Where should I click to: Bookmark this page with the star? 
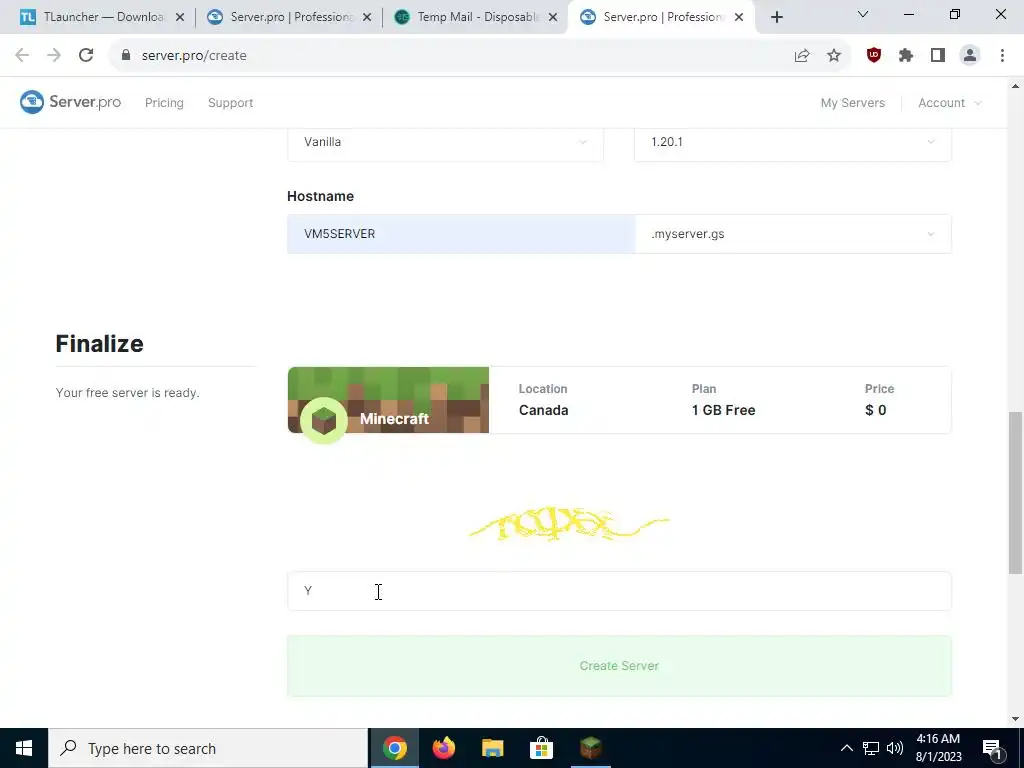pyautogui.click(x=834, y=56)
